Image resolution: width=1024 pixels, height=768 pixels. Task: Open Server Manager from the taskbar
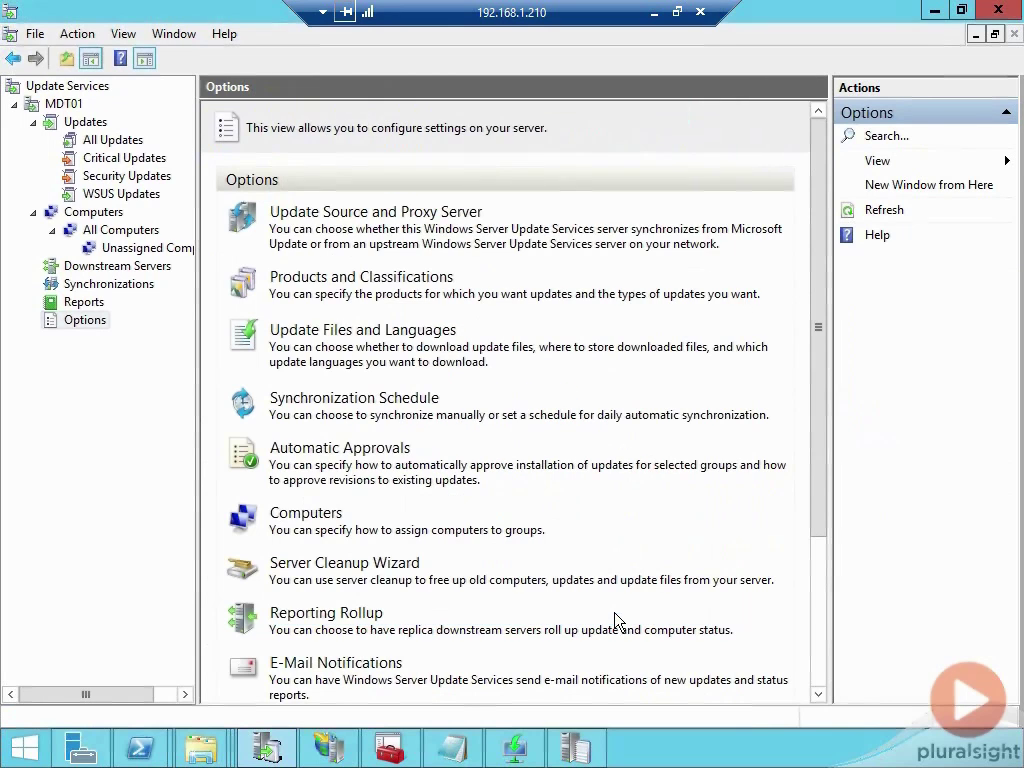pos(82,748)
